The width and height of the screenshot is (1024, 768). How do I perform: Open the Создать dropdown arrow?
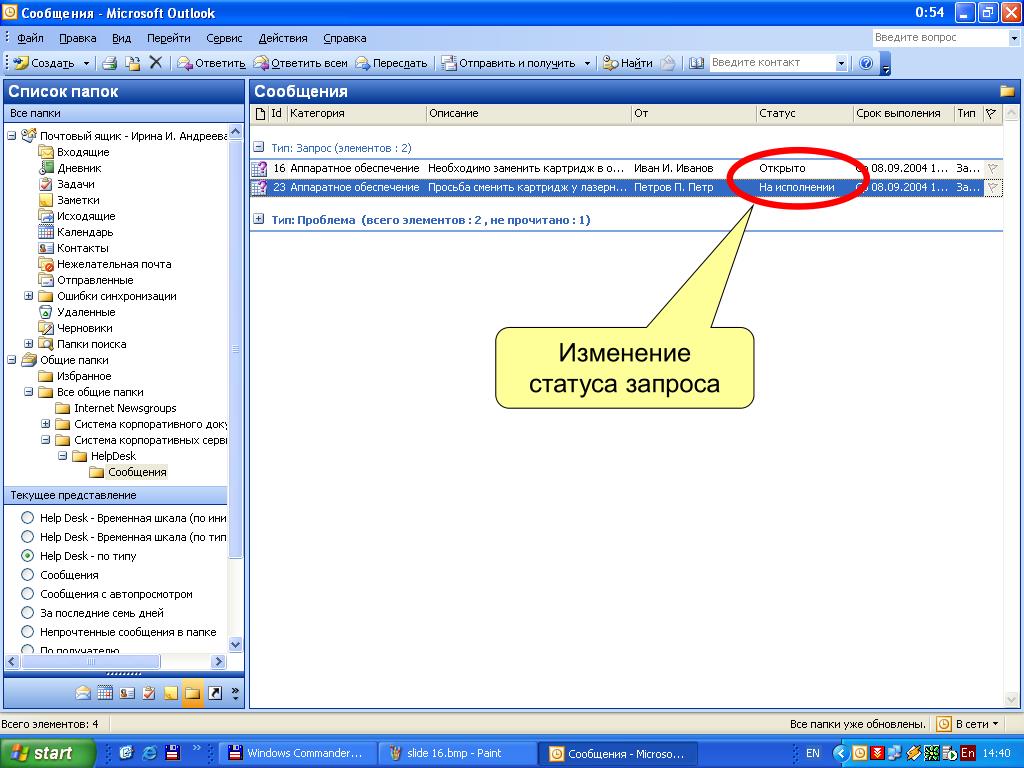pos(86,63)
